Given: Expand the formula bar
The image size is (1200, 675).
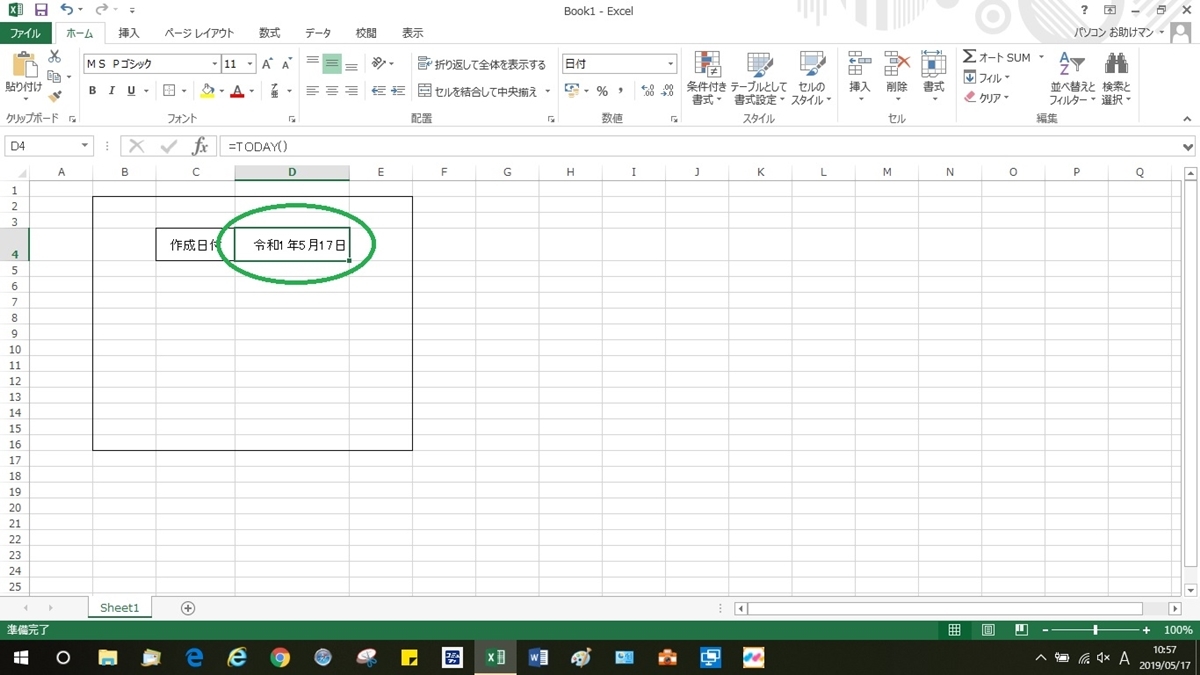Looking at the screenshot, I should pyautogui.click(x=1188, y=146).
